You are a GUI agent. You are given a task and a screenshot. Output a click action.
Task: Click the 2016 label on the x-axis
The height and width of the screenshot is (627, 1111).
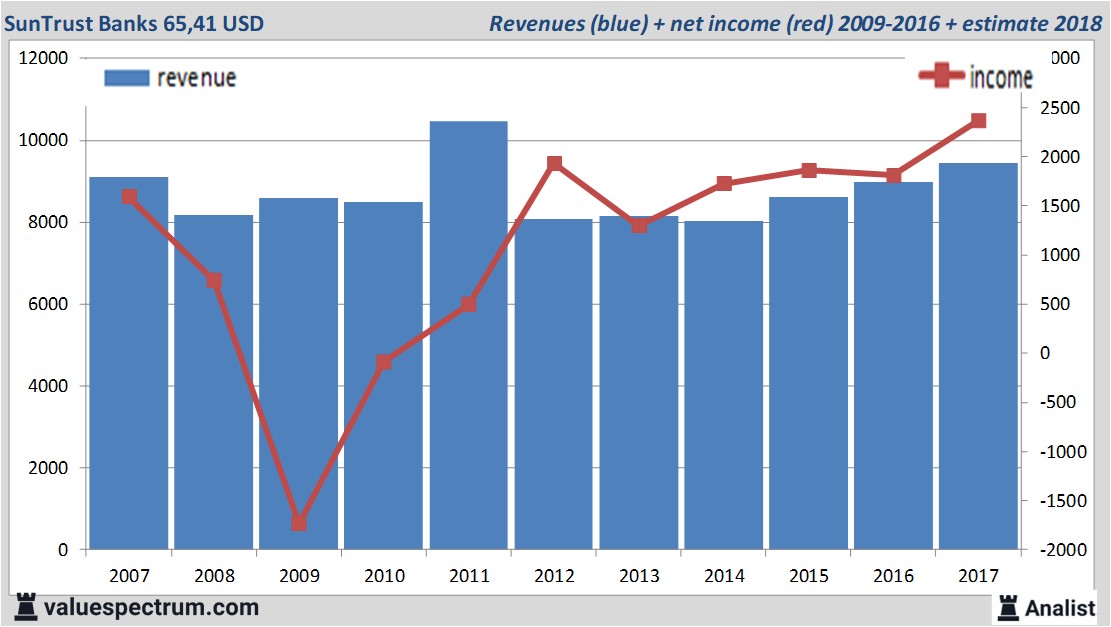[x=893, y=577]
